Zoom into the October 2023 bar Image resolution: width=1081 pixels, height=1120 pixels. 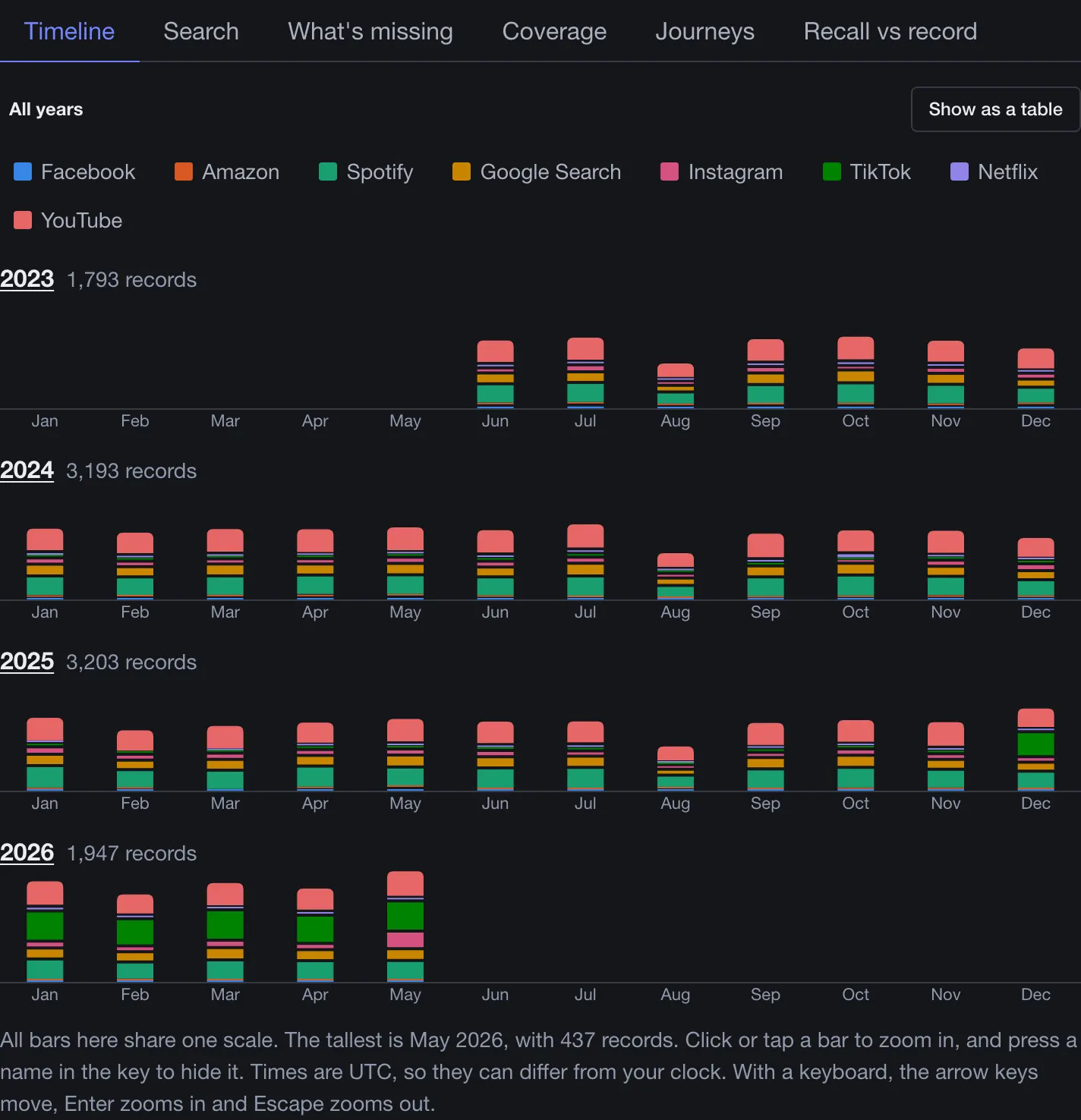tap(856, 373)
